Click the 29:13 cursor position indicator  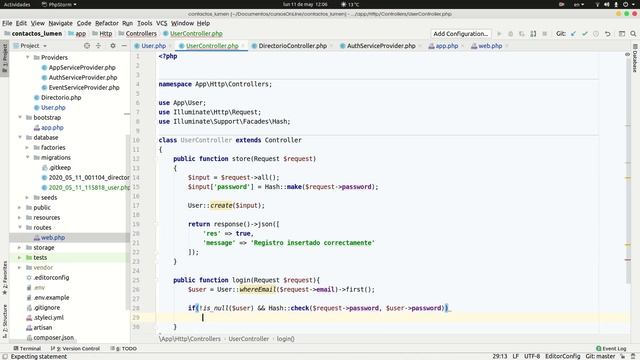click(500, 356)
